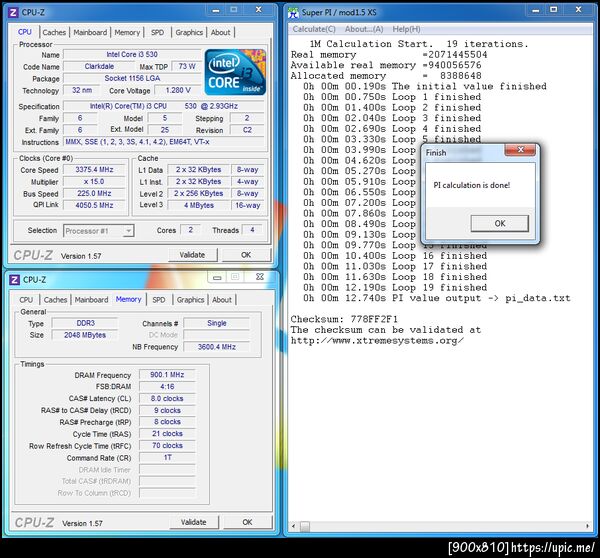Open About tab in top CPU-Z window

coord(221,33)
